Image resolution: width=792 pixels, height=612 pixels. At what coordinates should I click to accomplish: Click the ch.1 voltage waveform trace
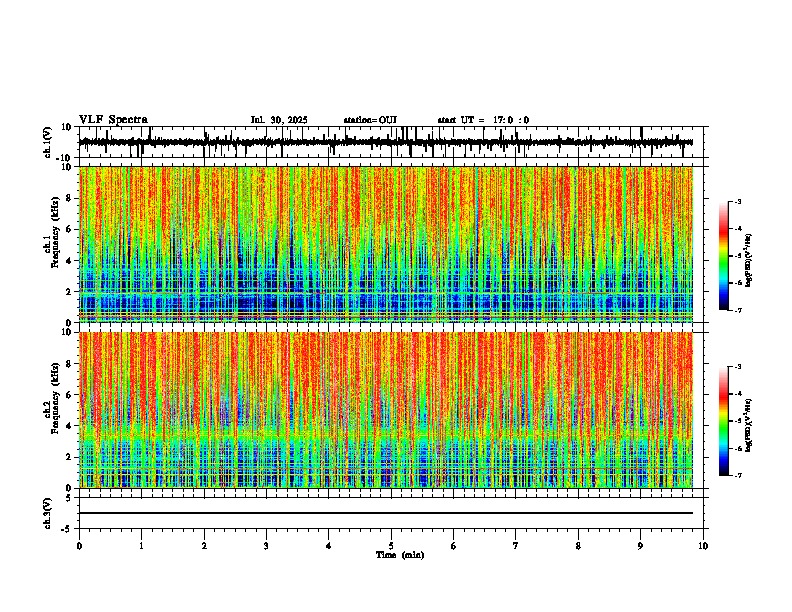point(386,142)
